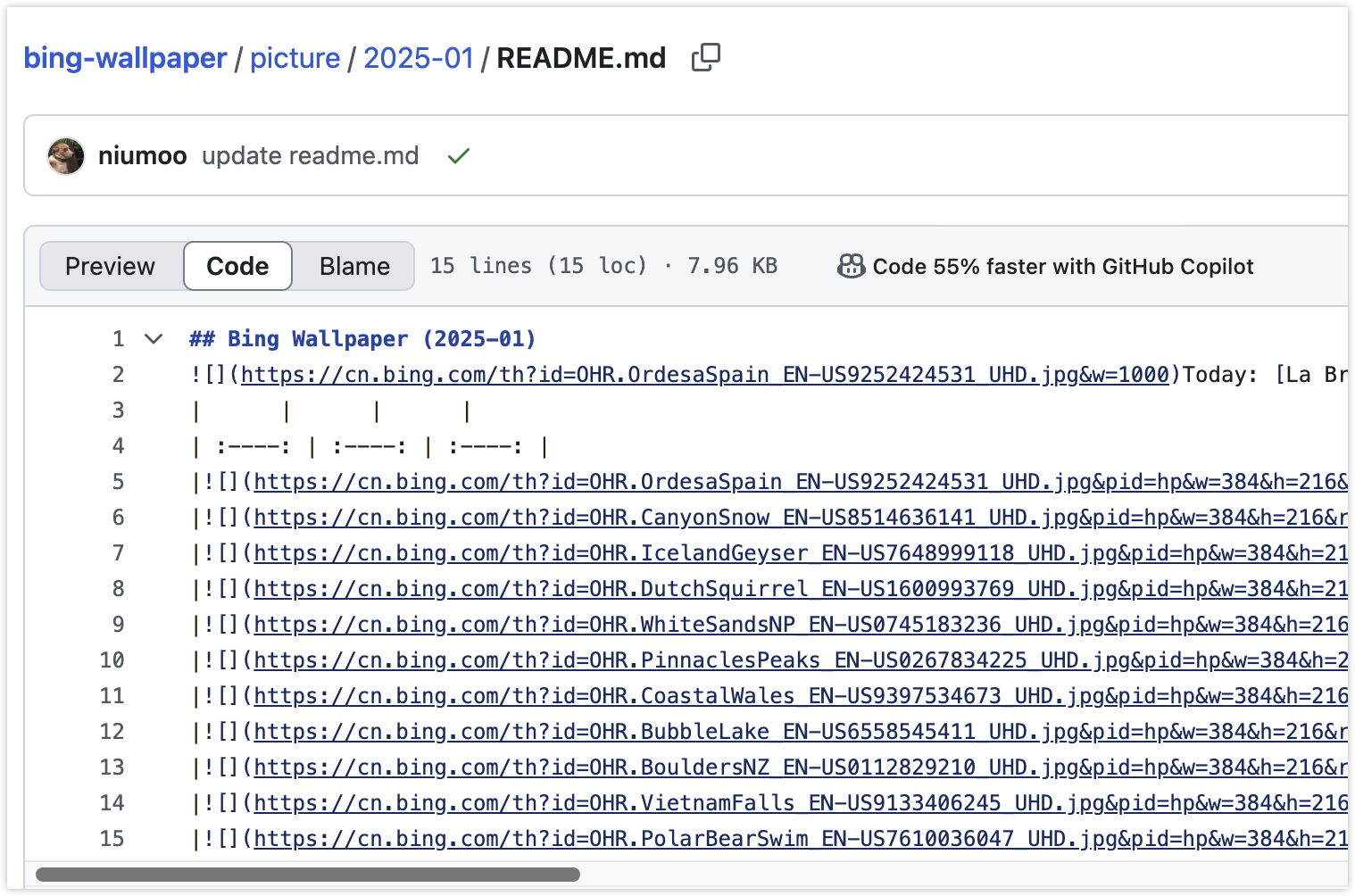This screenshot has width=1355, height=896.
Task: Click the GitHub Copilot icon
Action: tap(851, 266)
